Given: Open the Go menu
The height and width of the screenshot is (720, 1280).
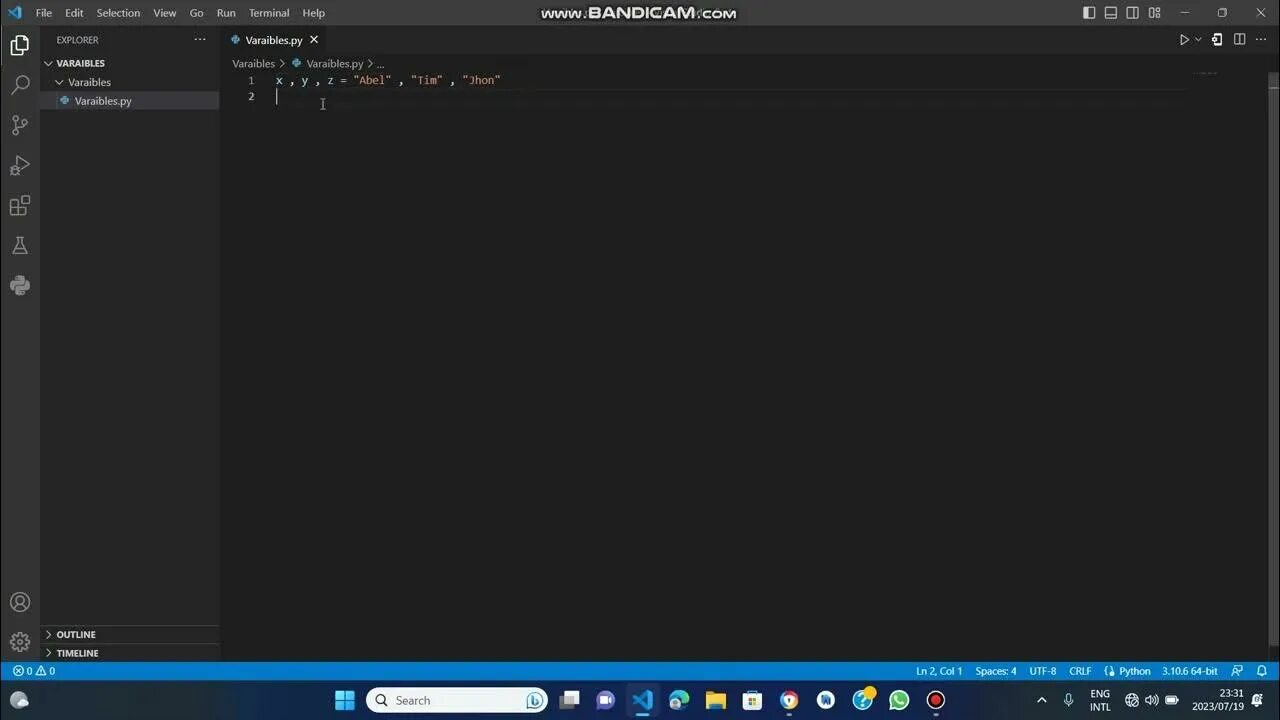Looking at the screenshot, I should [197, 13].
